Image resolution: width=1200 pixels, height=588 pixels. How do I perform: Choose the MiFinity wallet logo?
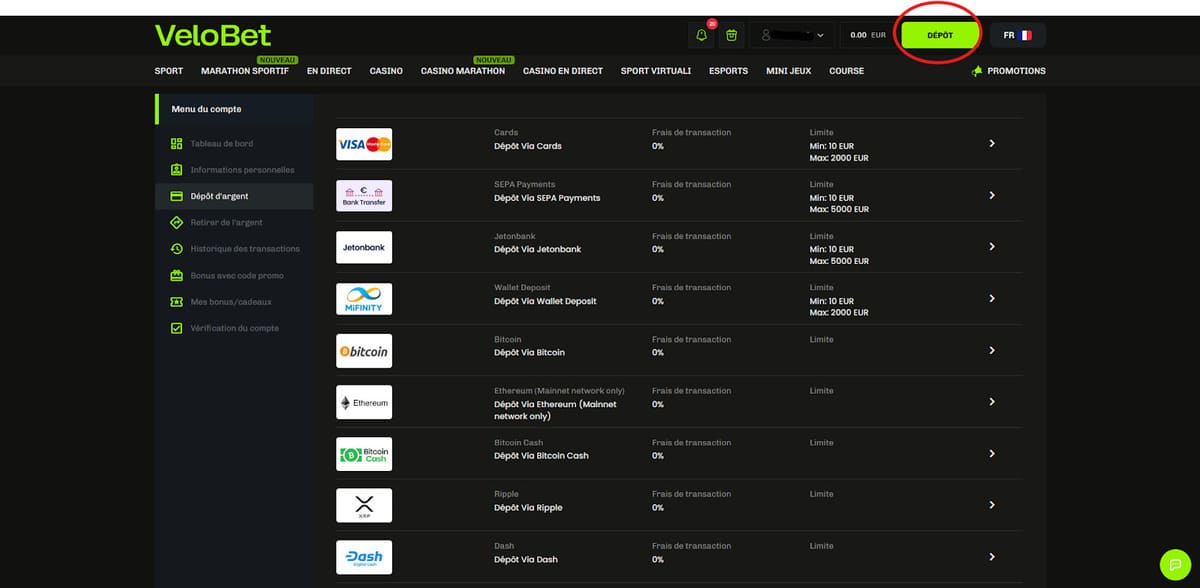(x=364, y=299)
